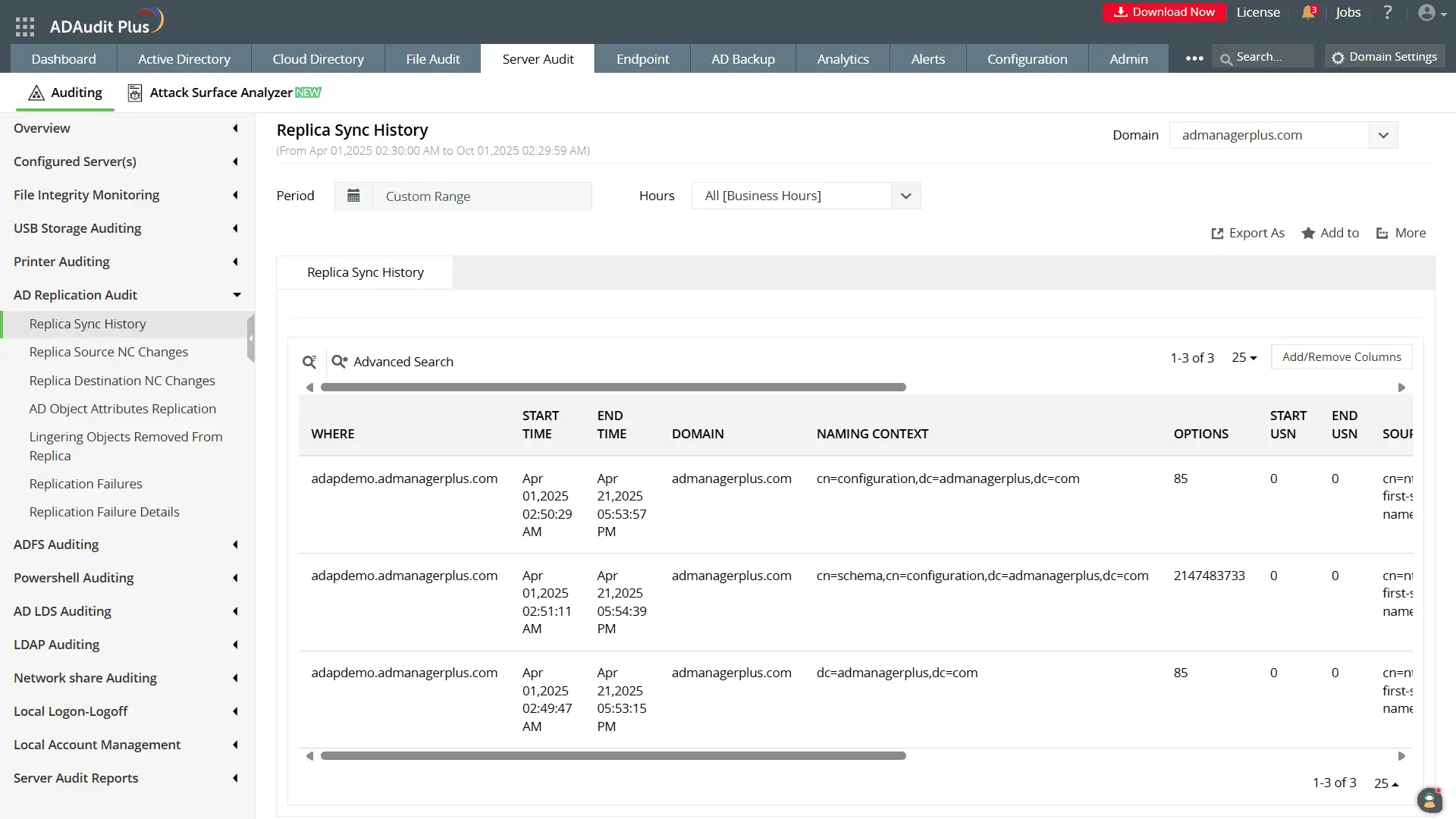Switch to the Server Audit tab
Screen dimensions: 1456x819
point(537,58)
